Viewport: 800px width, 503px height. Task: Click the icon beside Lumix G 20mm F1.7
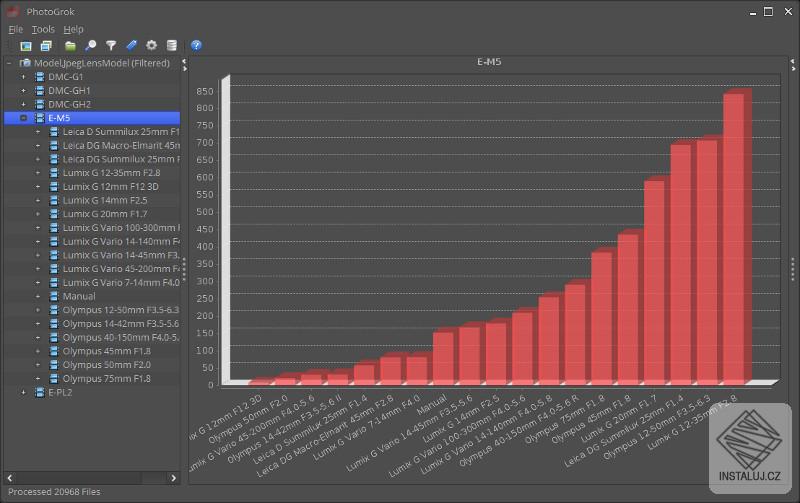point(54,214)
